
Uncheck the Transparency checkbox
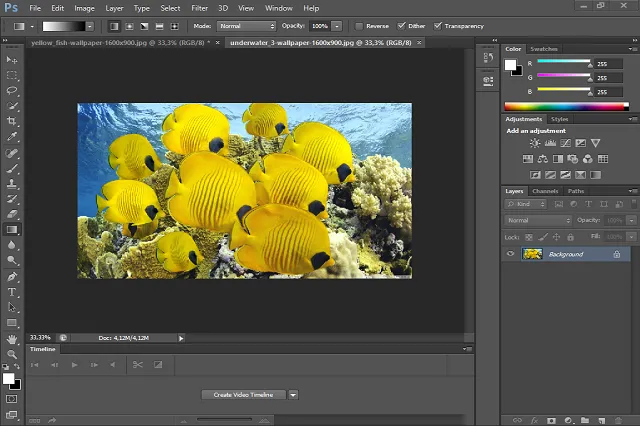tap(438, 26)
